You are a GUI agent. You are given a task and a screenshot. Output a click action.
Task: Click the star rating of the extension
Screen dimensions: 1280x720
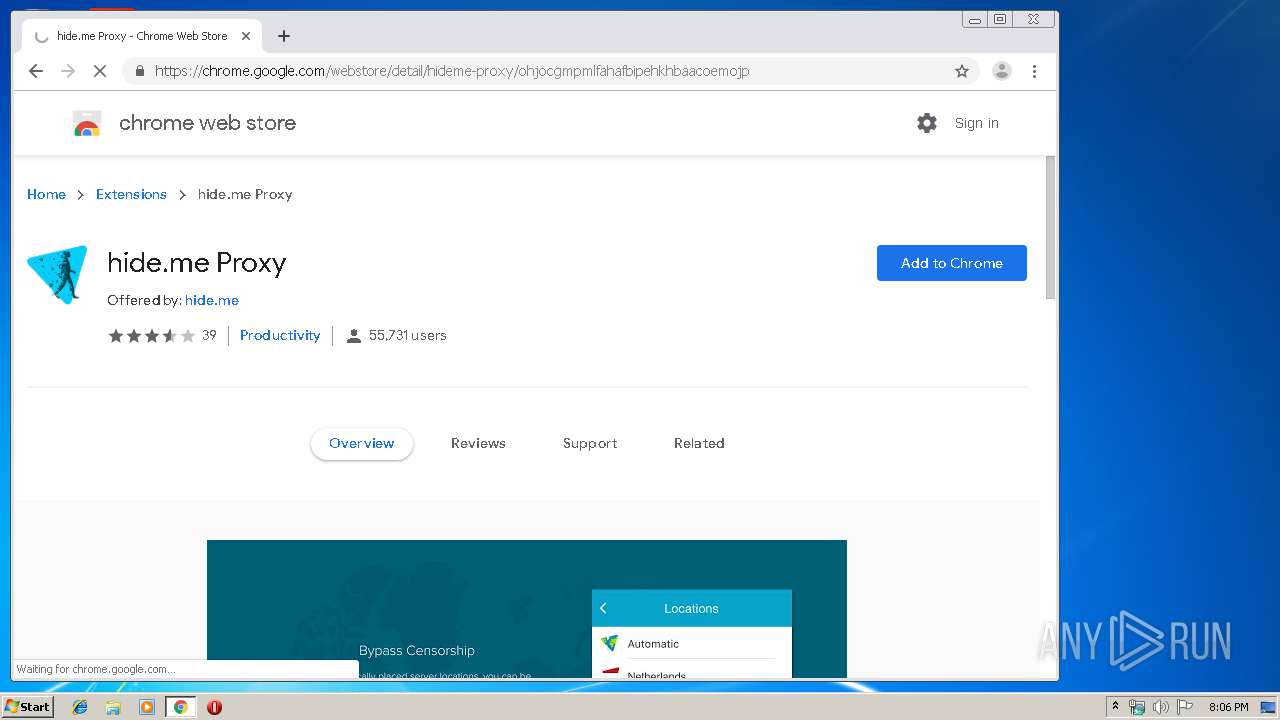tap(152, 336)
